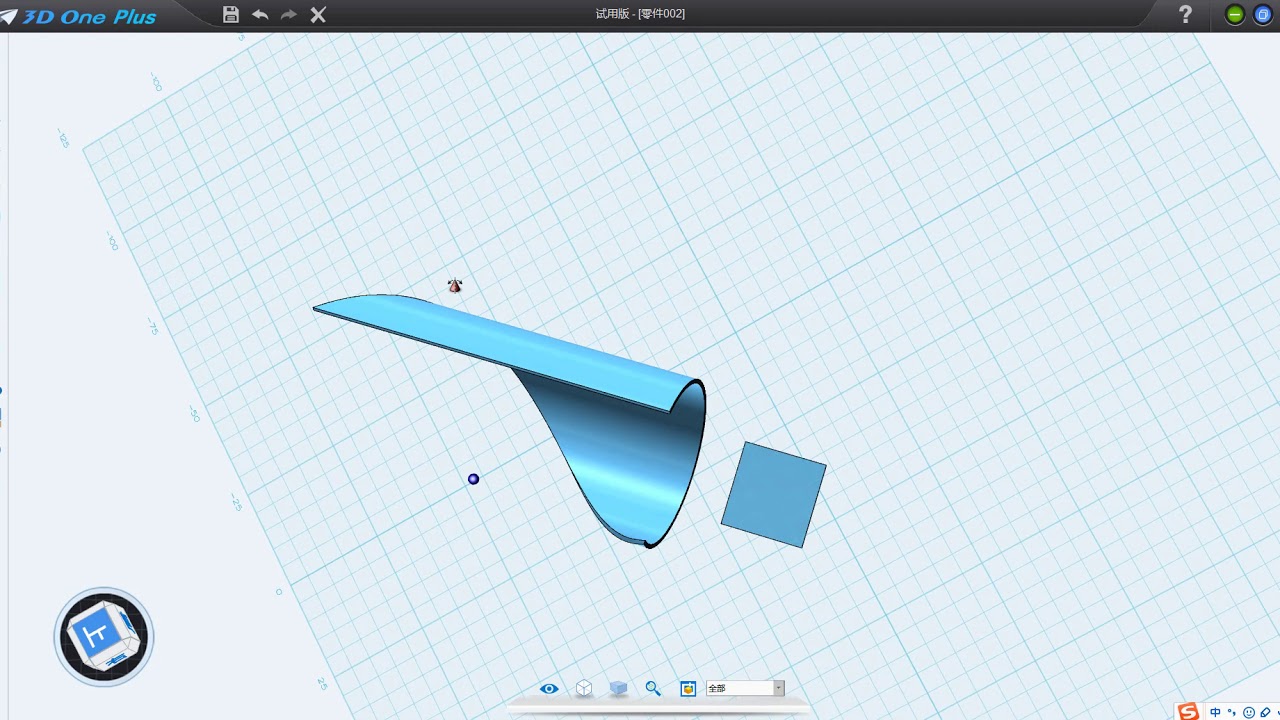
Task: Select the flat blue square face
Action: (774, 494)
